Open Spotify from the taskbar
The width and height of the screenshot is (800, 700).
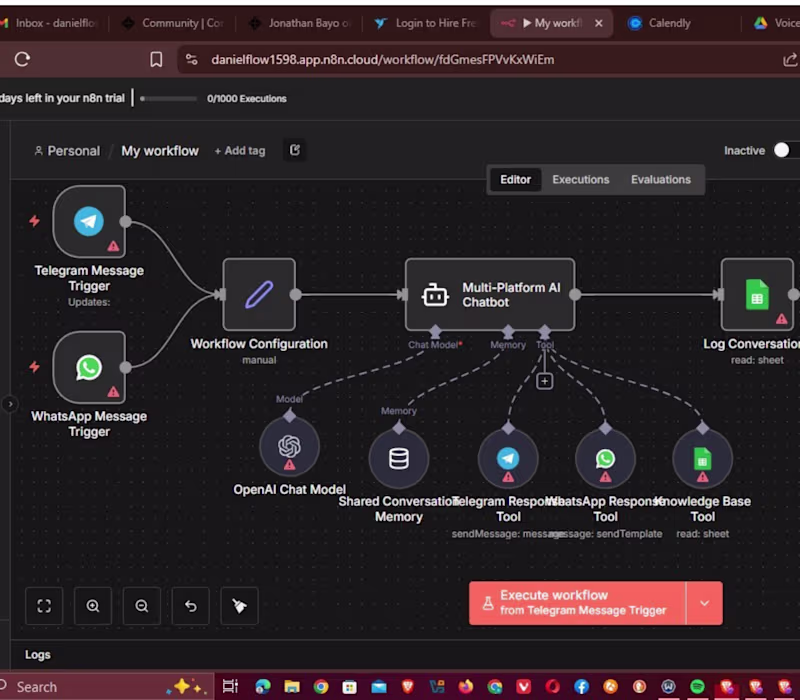(x=697, y=687)
